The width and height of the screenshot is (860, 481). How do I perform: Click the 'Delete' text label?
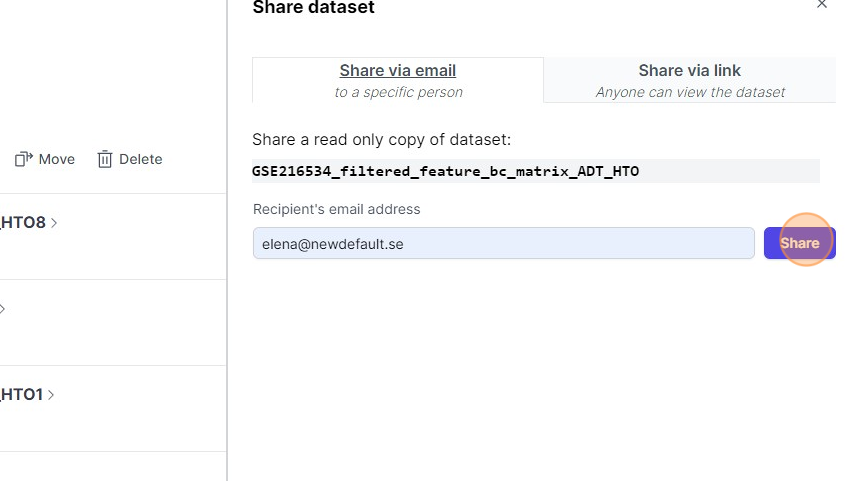(x=140, y=159)
